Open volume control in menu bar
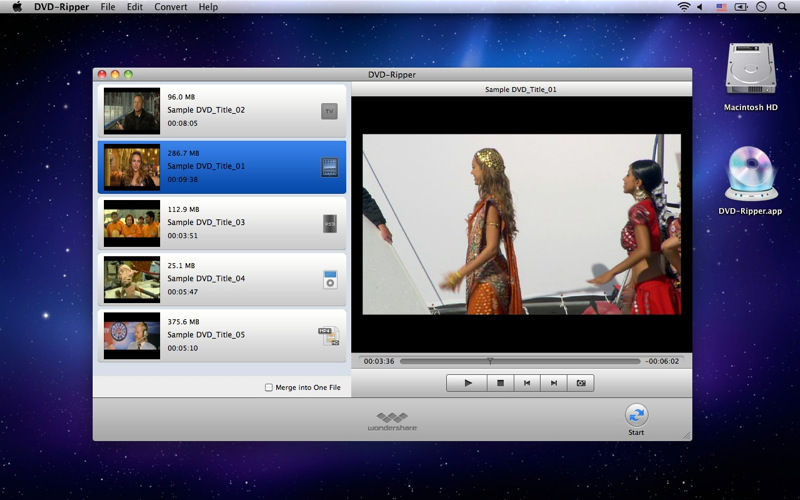The width and height of the screenshot is (800, 500). coord(700,7)
